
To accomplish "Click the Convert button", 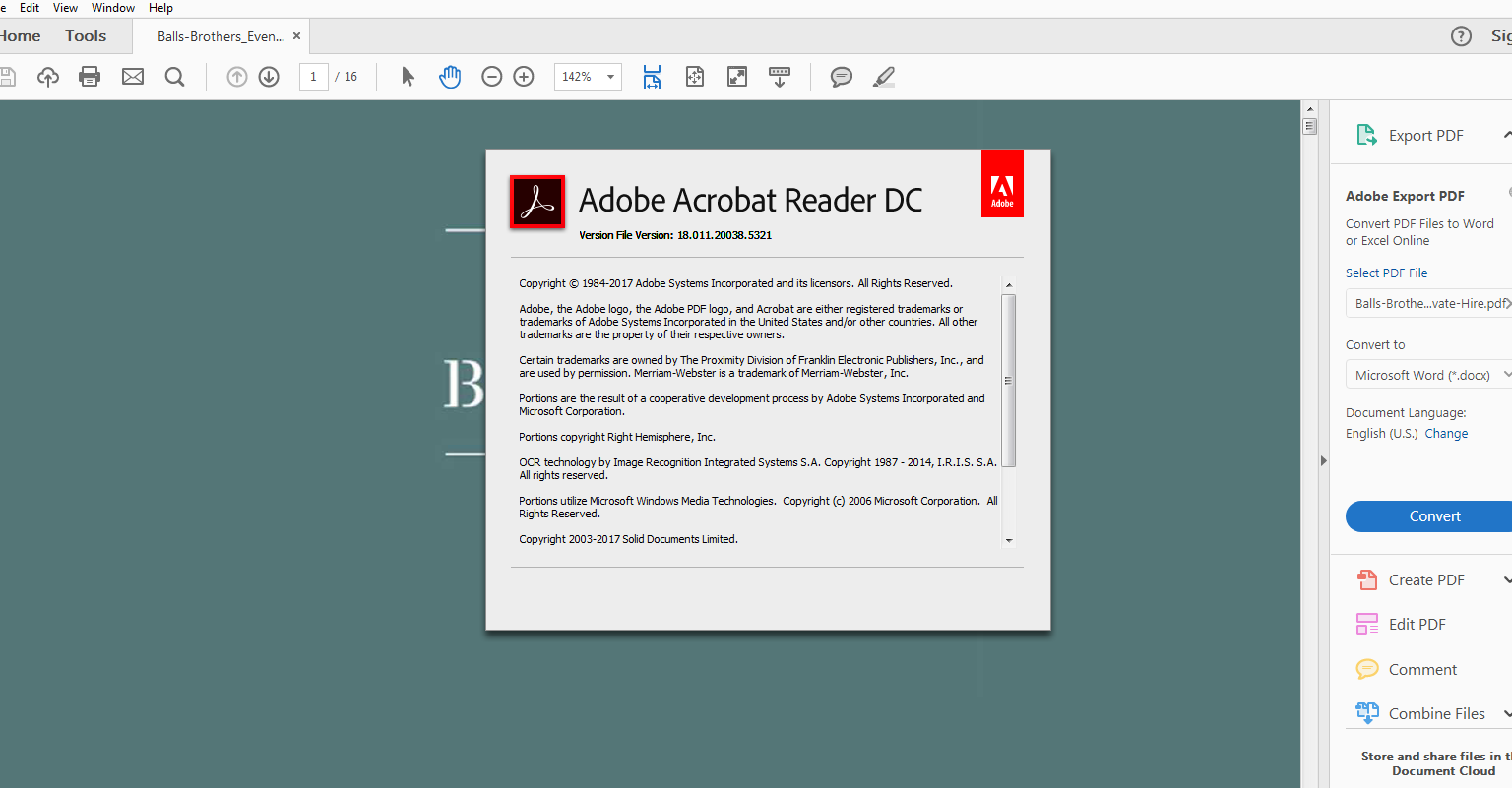I will (x=1434, y=515).
